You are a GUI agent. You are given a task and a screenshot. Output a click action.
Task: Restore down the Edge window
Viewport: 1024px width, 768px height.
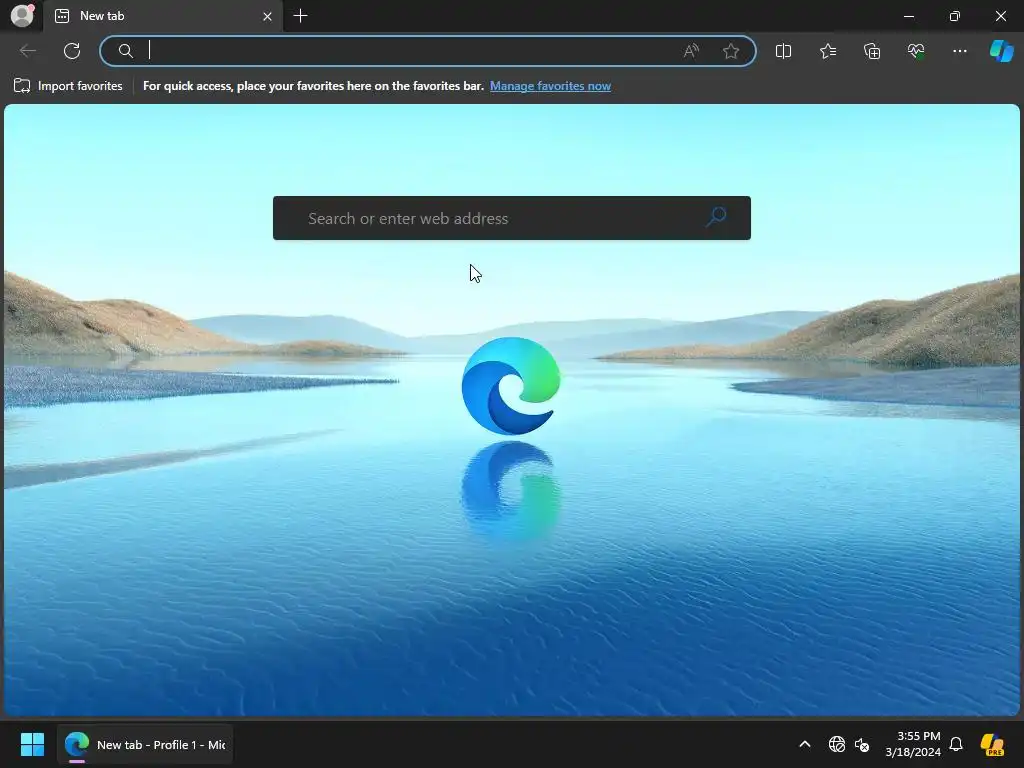(x=955, y=16)
